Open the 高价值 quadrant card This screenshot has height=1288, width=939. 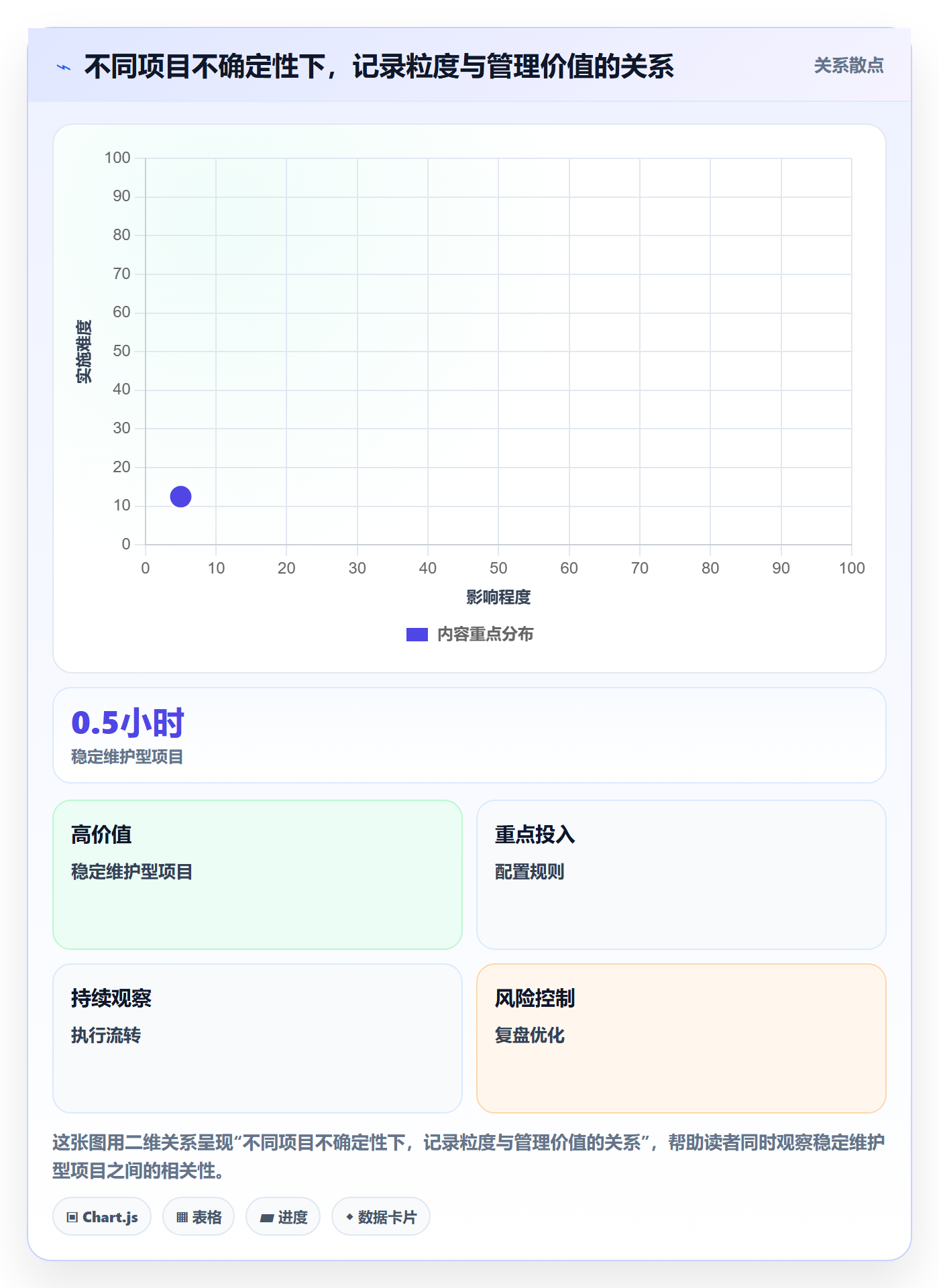[258, 875]
